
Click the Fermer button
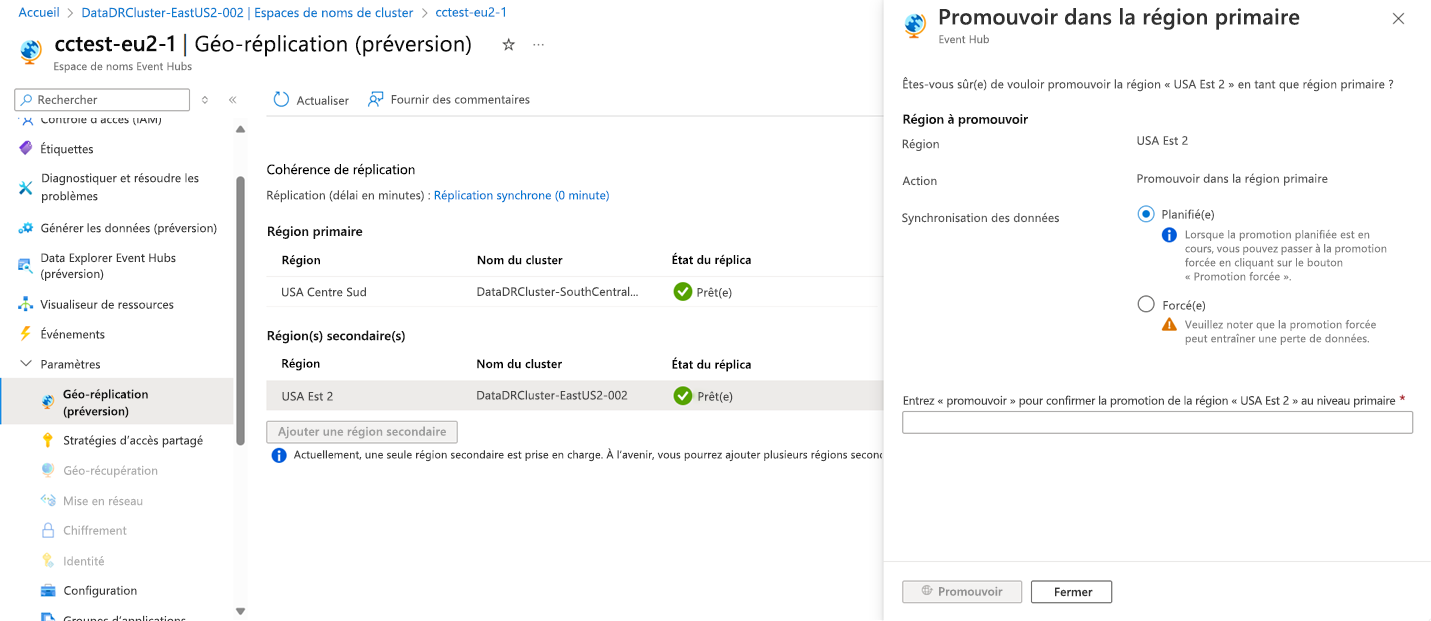[1071, 591]
